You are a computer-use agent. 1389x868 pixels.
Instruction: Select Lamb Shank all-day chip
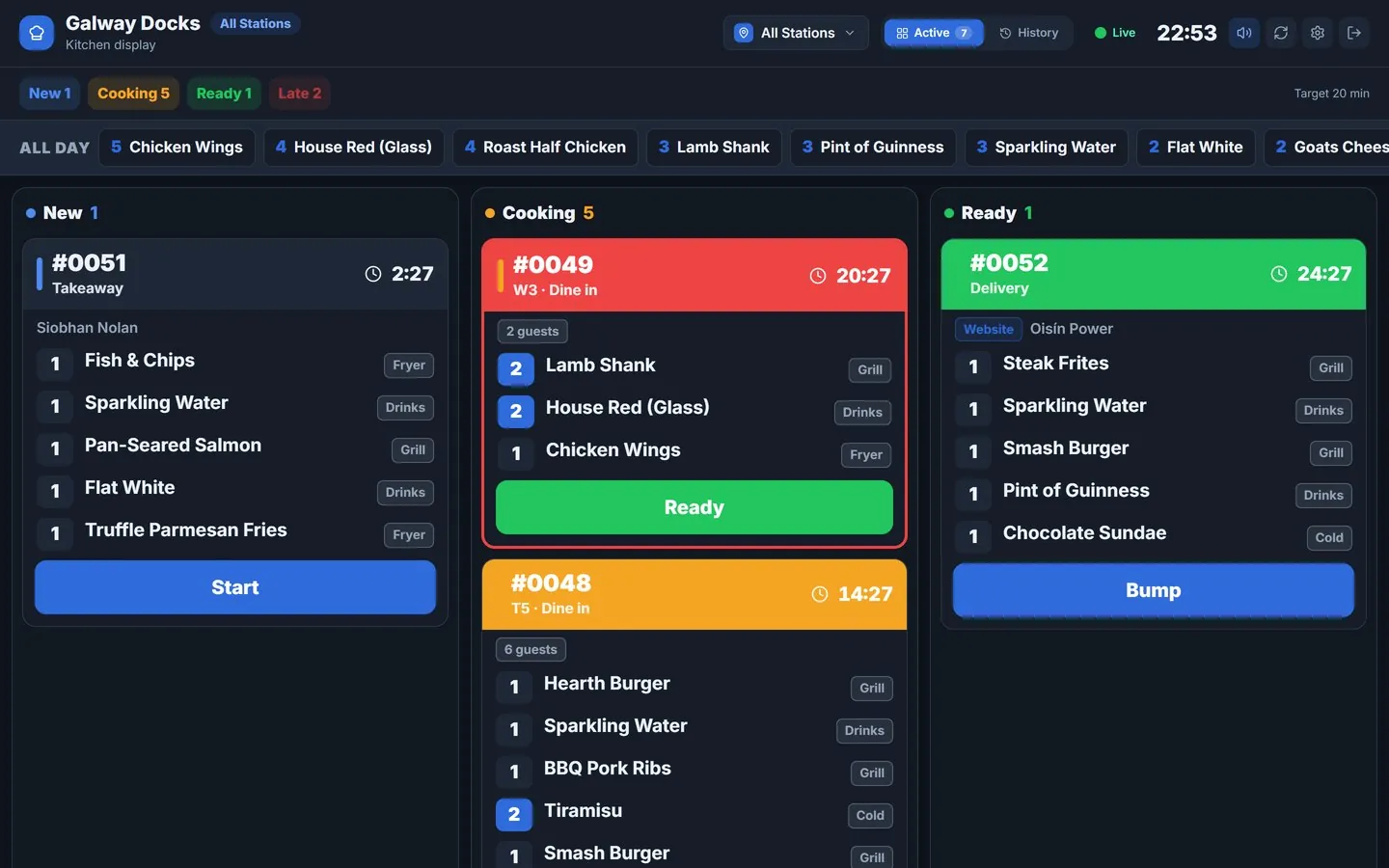(x=714, y=148)
